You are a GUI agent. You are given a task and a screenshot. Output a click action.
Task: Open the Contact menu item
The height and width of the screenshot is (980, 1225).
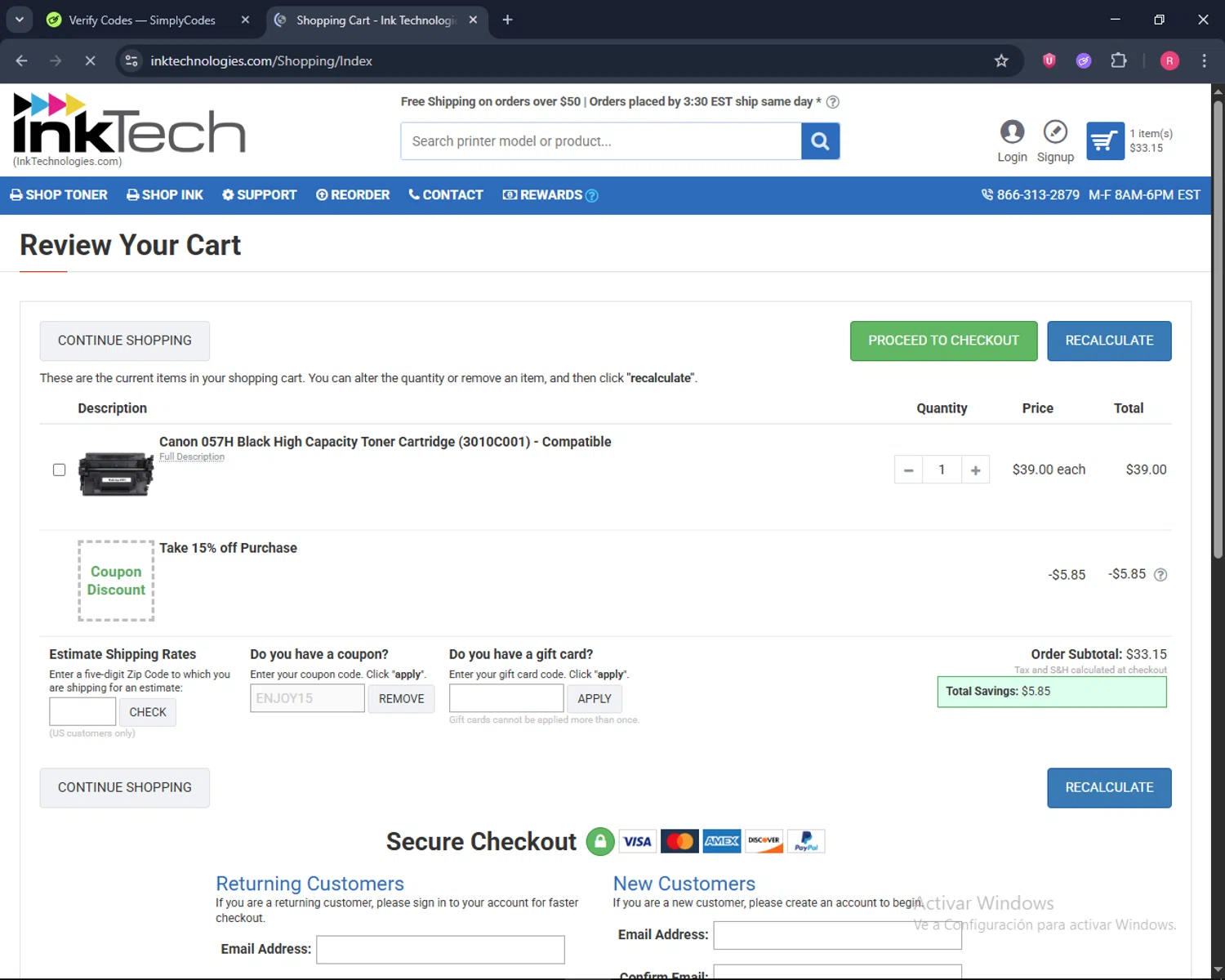click(446, 195)
